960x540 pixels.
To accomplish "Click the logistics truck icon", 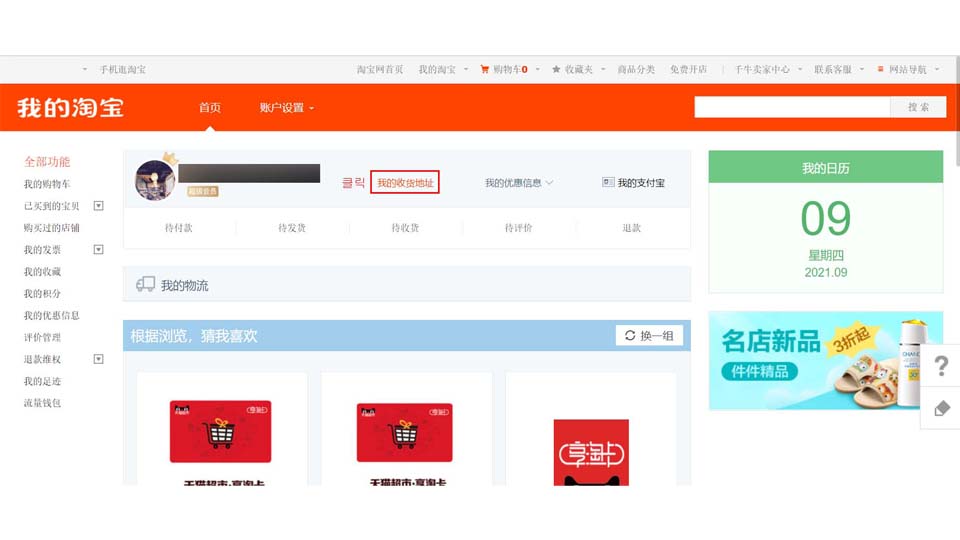I will coord(145,284).
